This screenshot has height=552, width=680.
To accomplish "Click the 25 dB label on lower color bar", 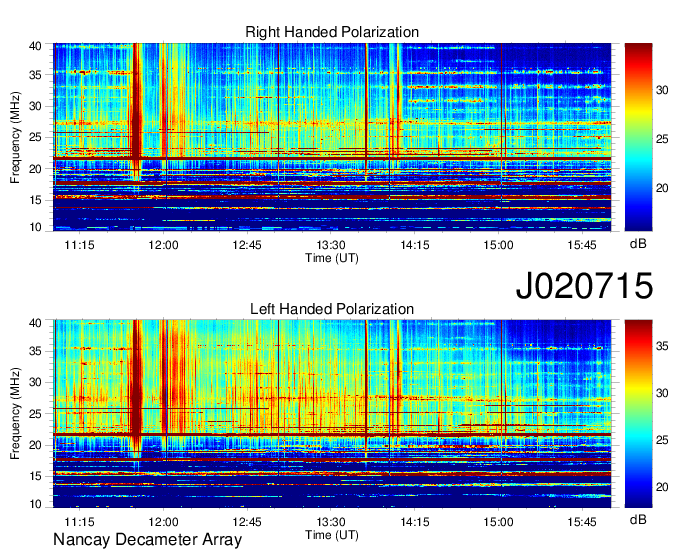I will pos(662,440).
